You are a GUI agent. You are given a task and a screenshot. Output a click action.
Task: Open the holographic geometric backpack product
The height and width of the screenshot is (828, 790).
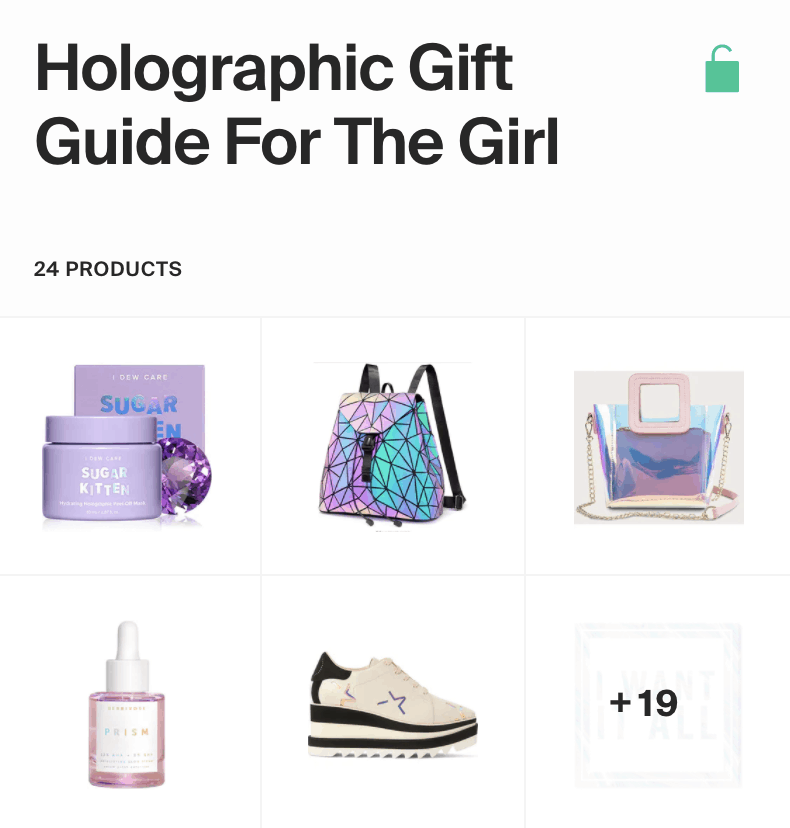(391, 445)
